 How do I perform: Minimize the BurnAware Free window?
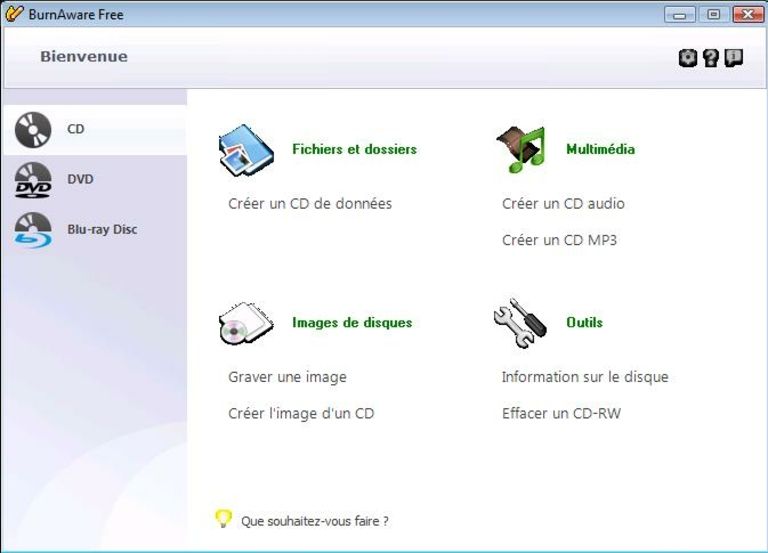(x=679, y=15)
